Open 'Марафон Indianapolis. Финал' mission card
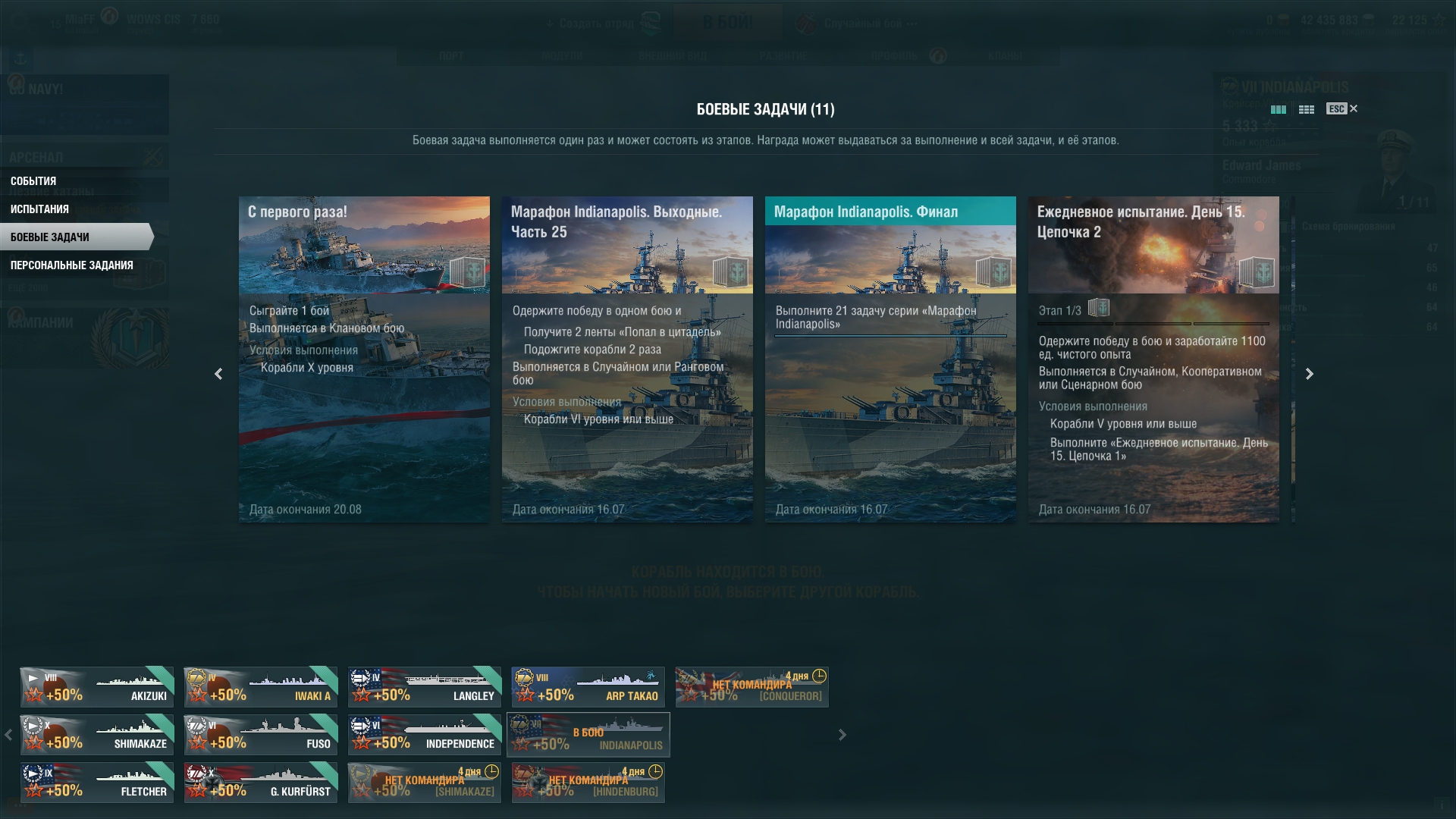 click(x=890, y=359)
